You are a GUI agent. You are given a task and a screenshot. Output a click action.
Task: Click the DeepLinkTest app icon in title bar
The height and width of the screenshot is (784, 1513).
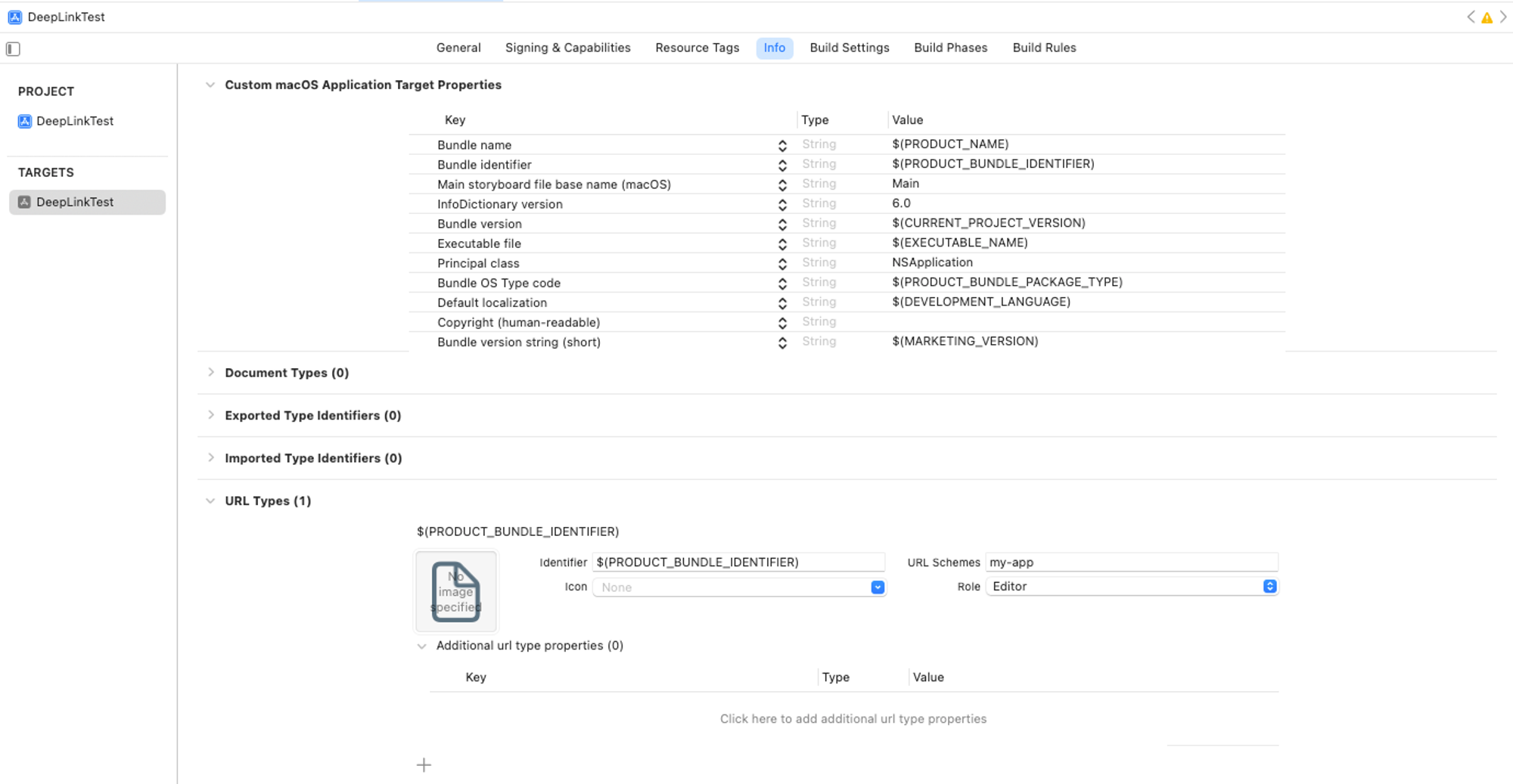pyautogui.click(x=14, y=17)
